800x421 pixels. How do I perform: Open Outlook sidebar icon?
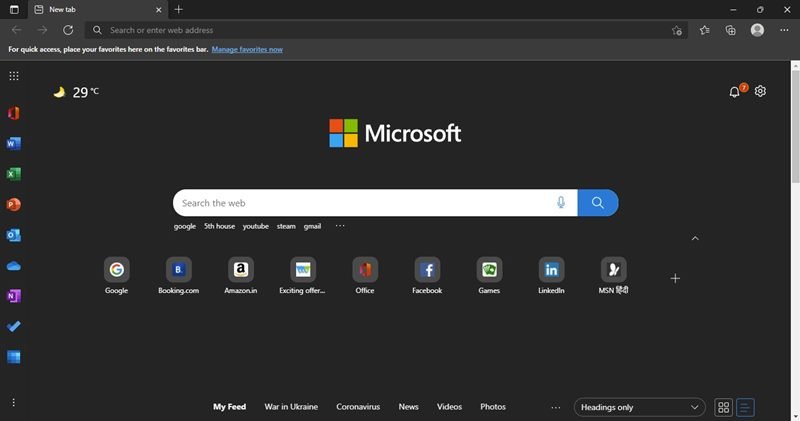tap(14, 235)
